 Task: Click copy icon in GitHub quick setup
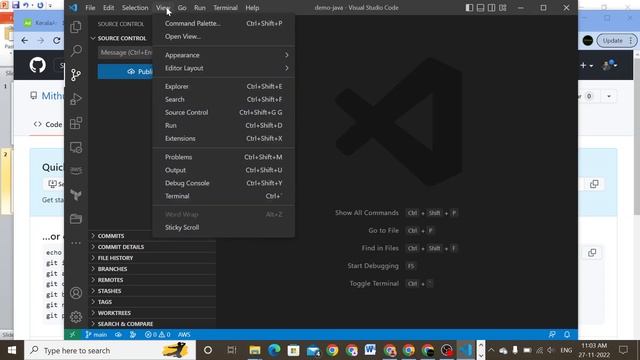click(x=594, y=184)
